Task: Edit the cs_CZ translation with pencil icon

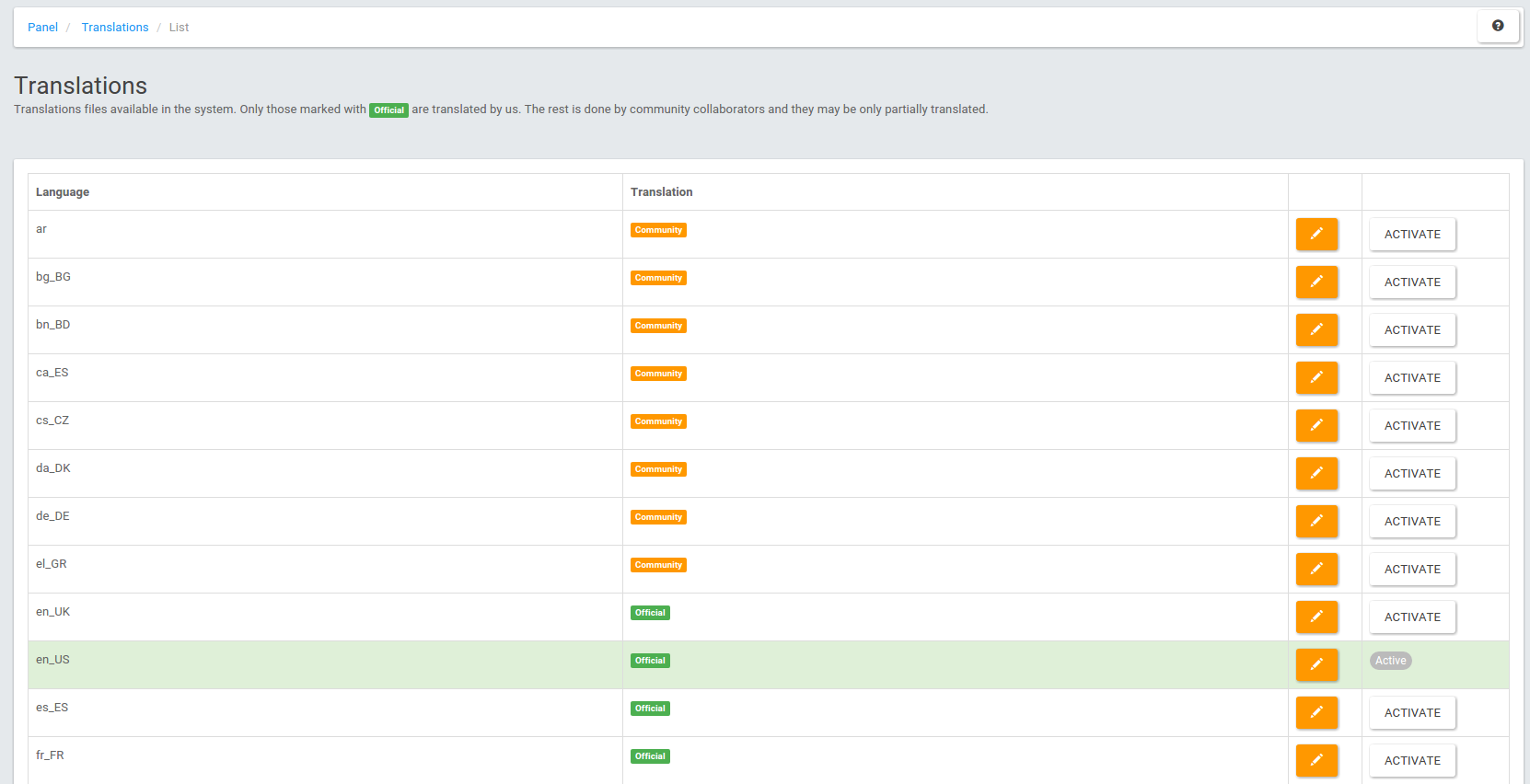Action: click(1316, 425)
